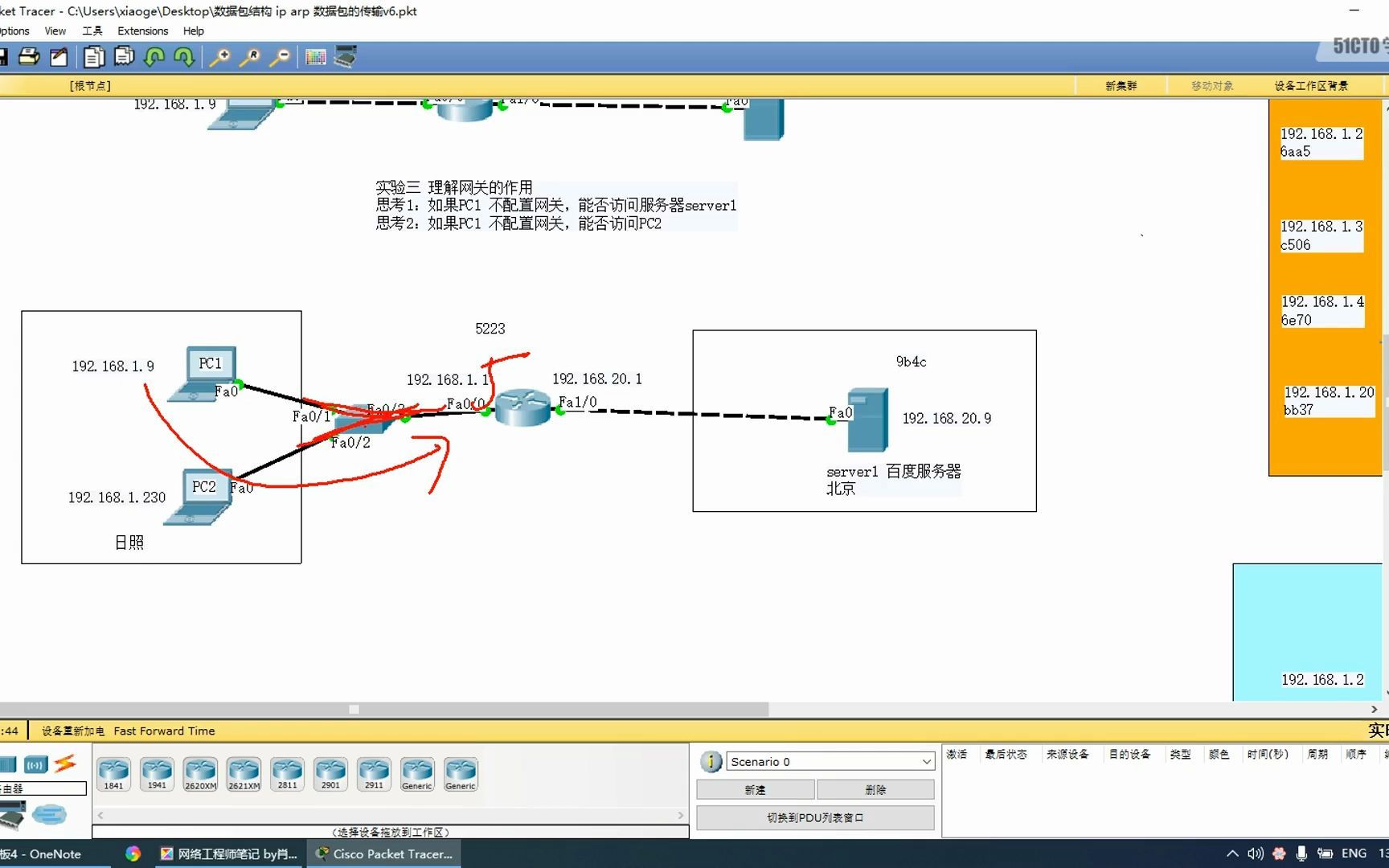Click device list scroll left arrow
This screenshot has height=868, width=1389.
coord(100,815)
